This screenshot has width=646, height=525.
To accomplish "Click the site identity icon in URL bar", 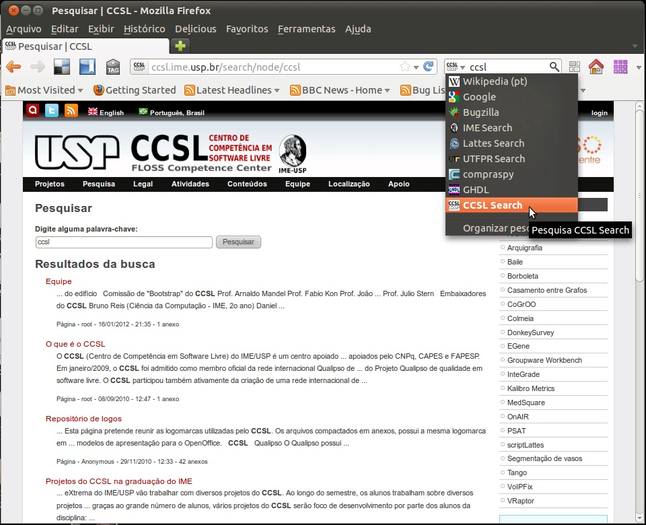I will tap(139, 66).
